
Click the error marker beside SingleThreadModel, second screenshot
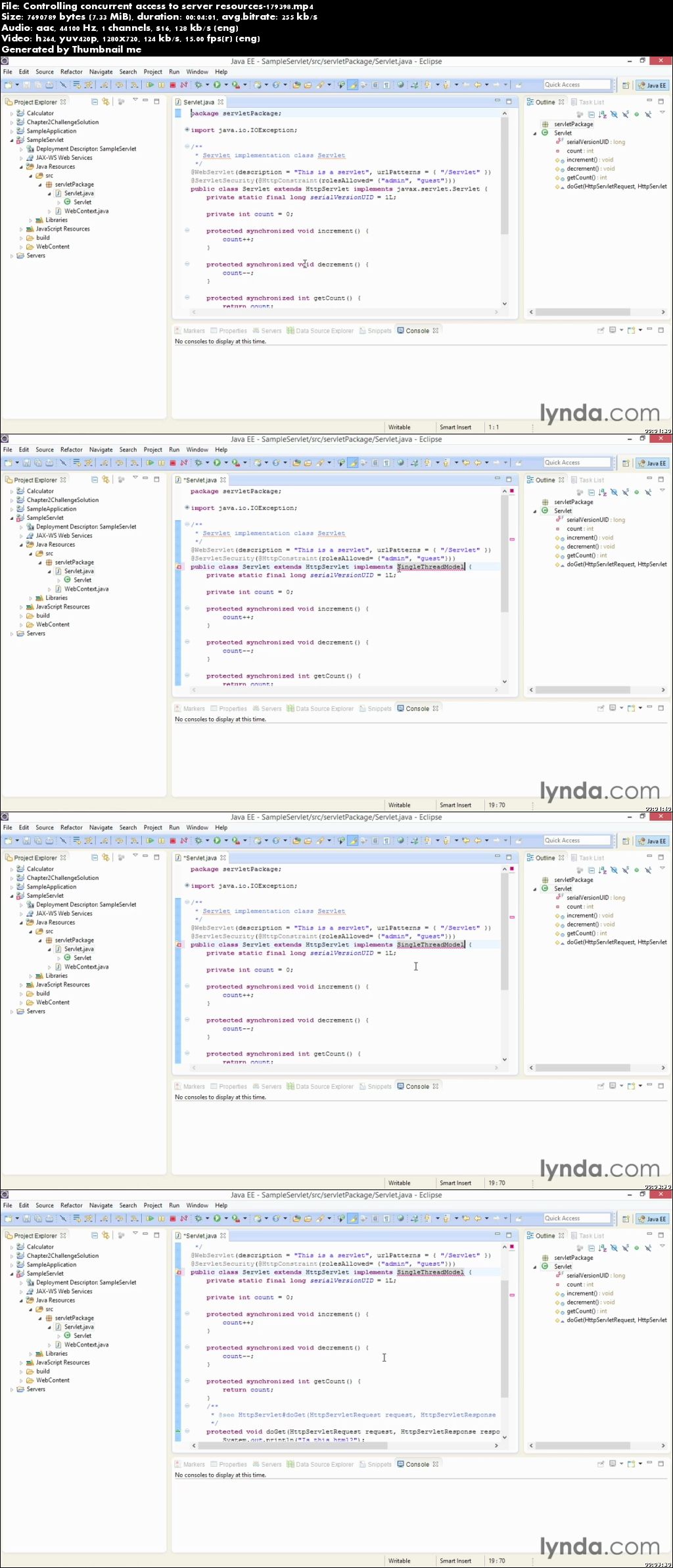coord(179,566)
